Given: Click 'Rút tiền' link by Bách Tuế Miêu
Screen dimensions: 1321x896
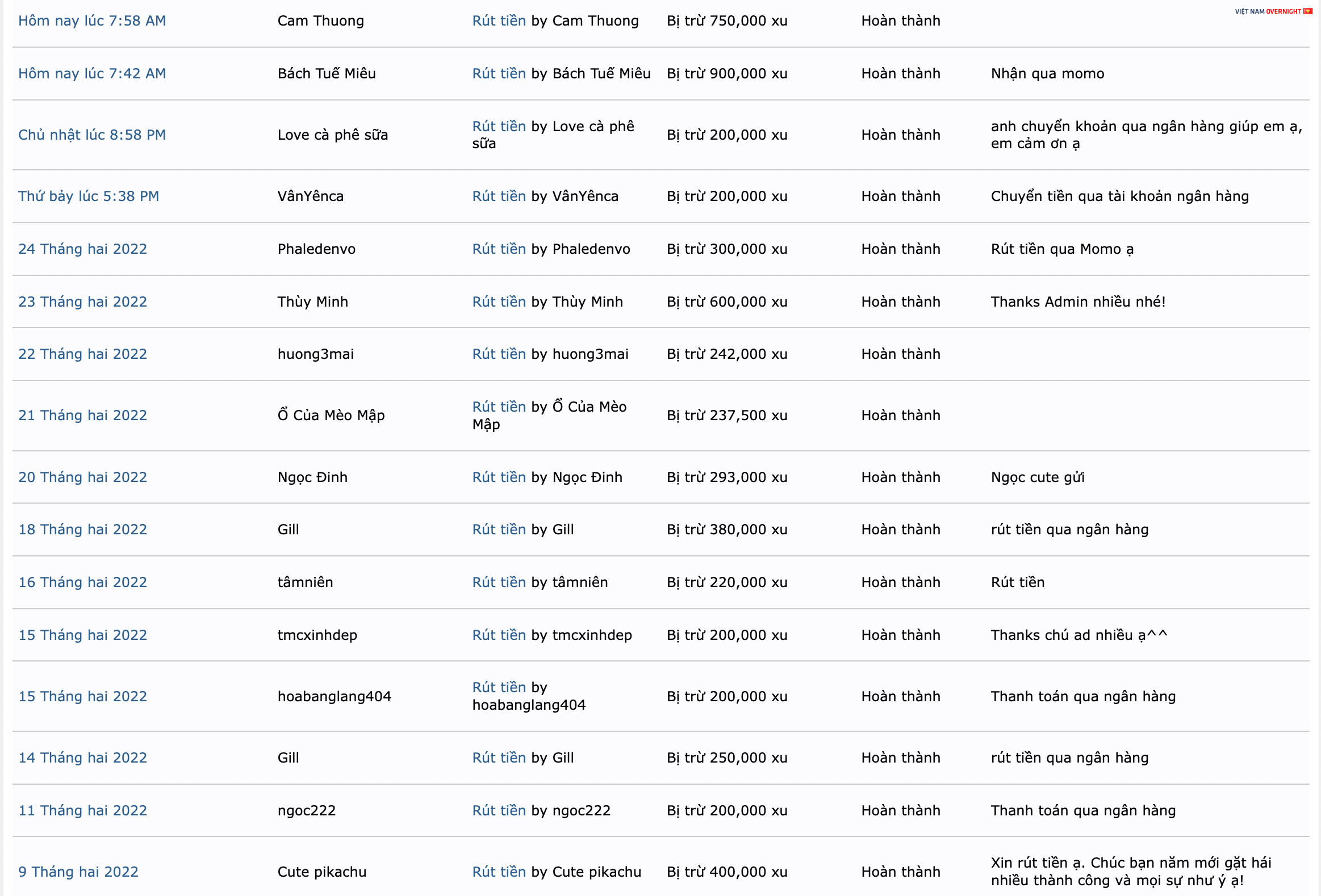Looking at the screenshot, I should click(x=499, y=74).
